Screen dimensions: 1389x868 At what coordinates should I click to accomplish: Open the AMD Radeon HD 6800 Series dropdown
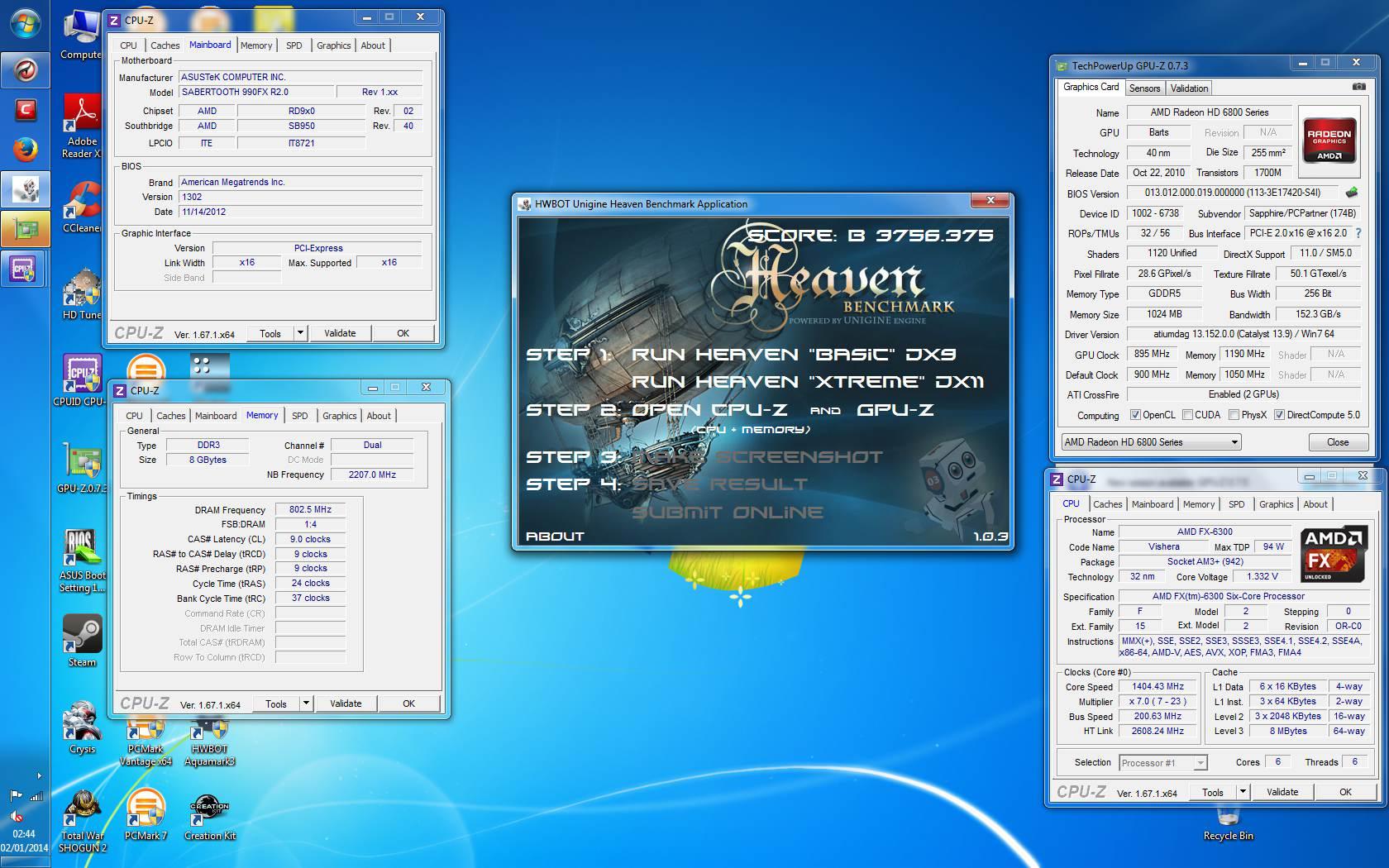[1151, 442]
